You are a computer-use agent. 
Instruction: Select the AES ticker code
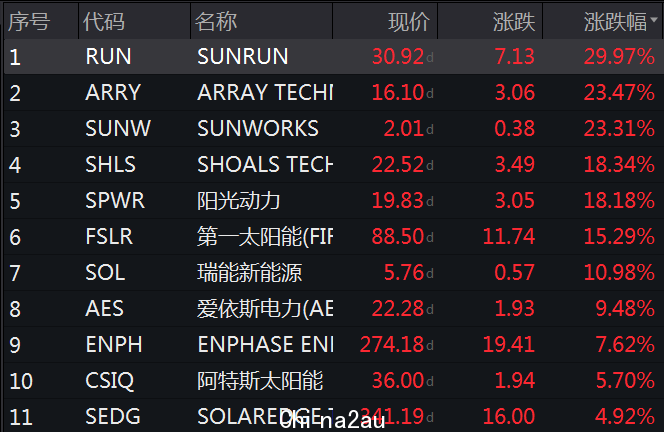(105, 308)
